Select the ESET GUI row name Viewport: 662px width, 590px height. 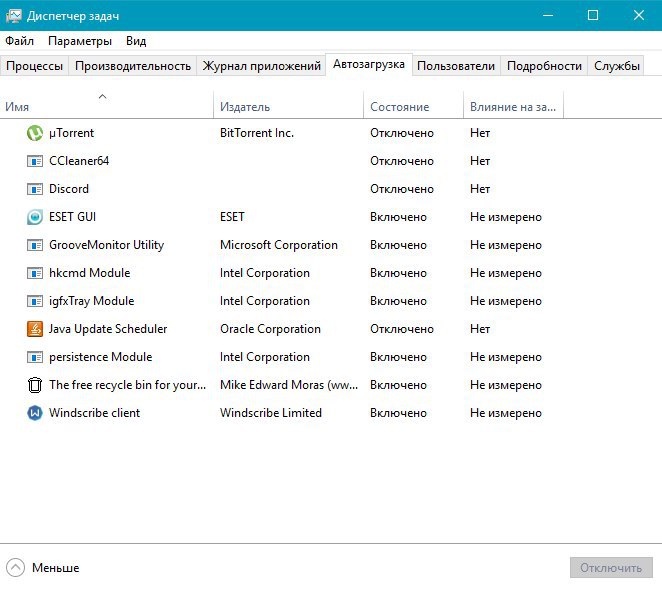[x=73, y=217]
